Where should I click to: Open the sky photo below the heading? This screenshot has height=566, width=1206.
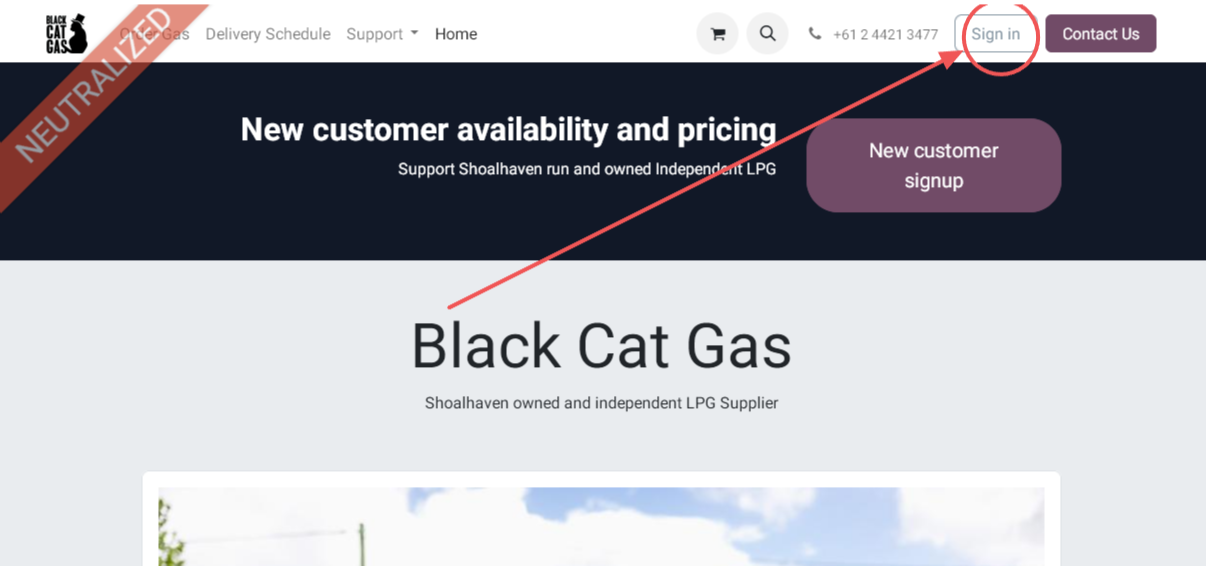click(601, 526)
